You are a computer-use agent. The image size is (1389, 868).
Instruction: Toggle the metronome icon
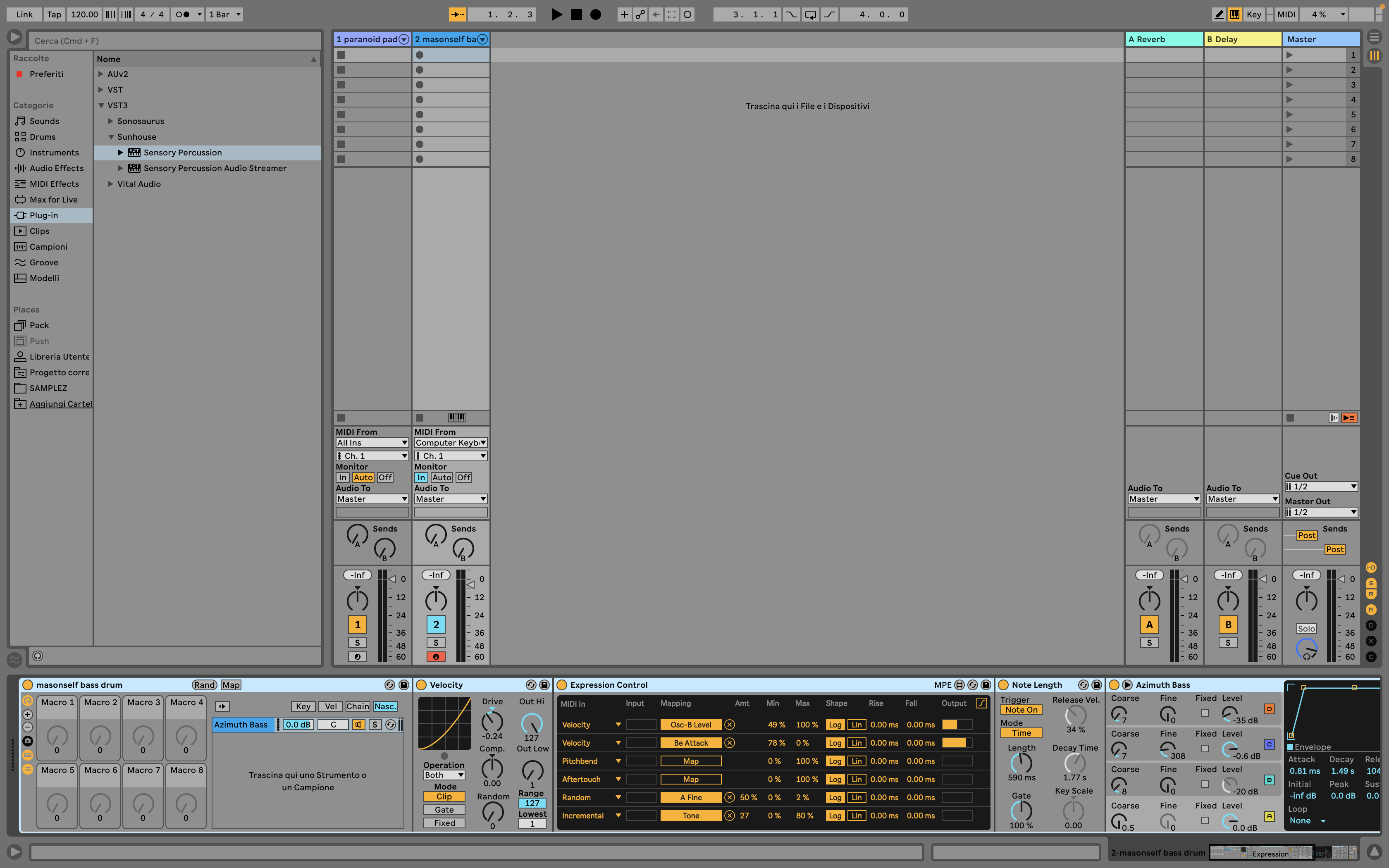pyautogui.click(x=183, y=14)
